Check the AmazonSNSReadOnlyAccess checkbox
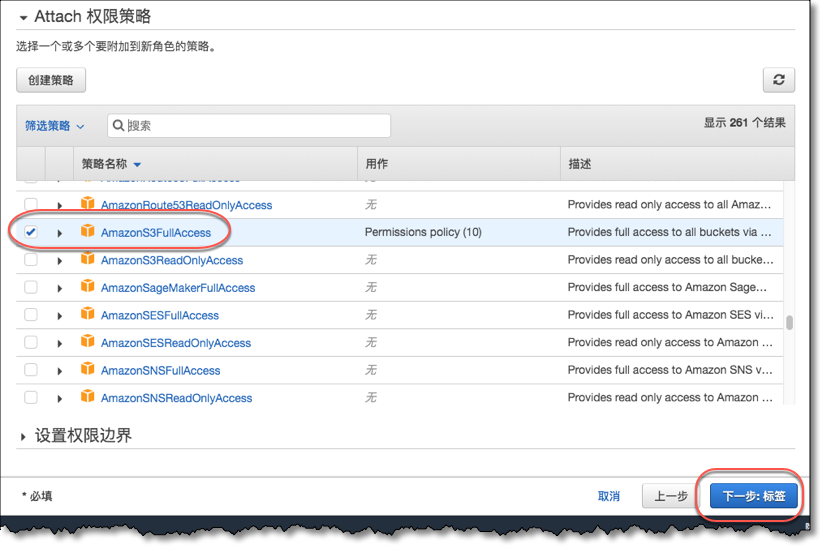This screenshot has height=546, width=820. click(31, 397)
